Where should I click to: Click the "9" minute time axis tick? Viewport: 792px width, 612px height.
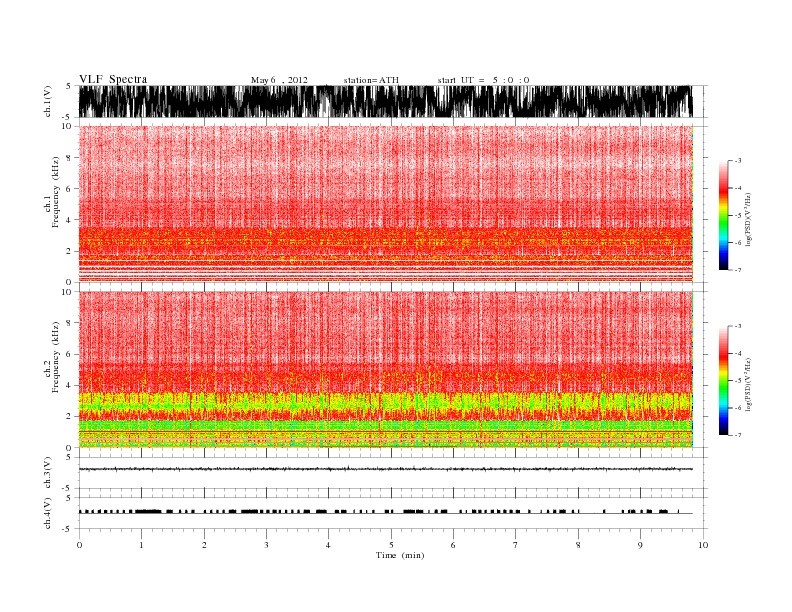(x=640, y=545)
